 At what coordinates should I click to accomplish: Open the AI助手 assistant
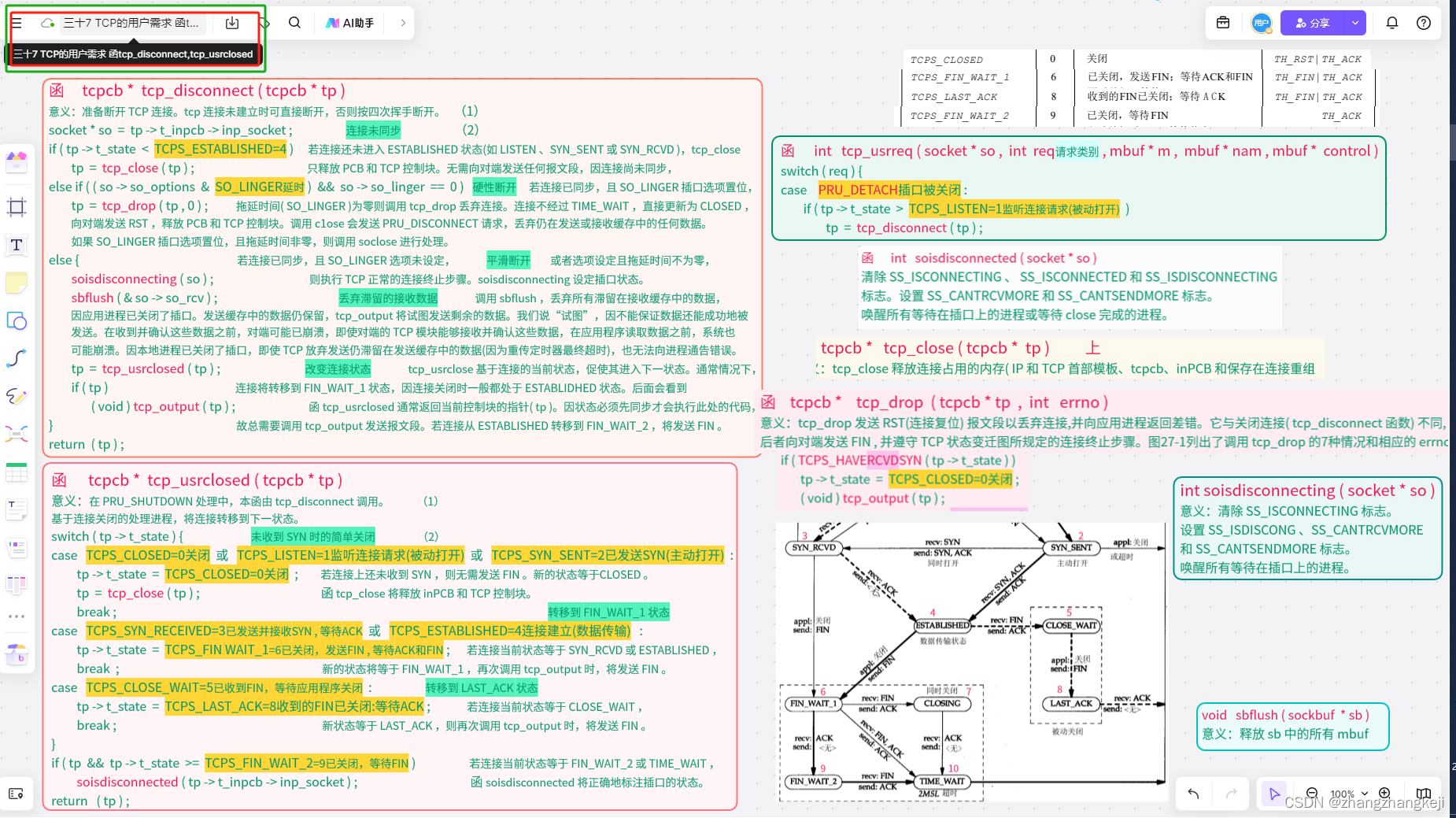click(350, 23)
